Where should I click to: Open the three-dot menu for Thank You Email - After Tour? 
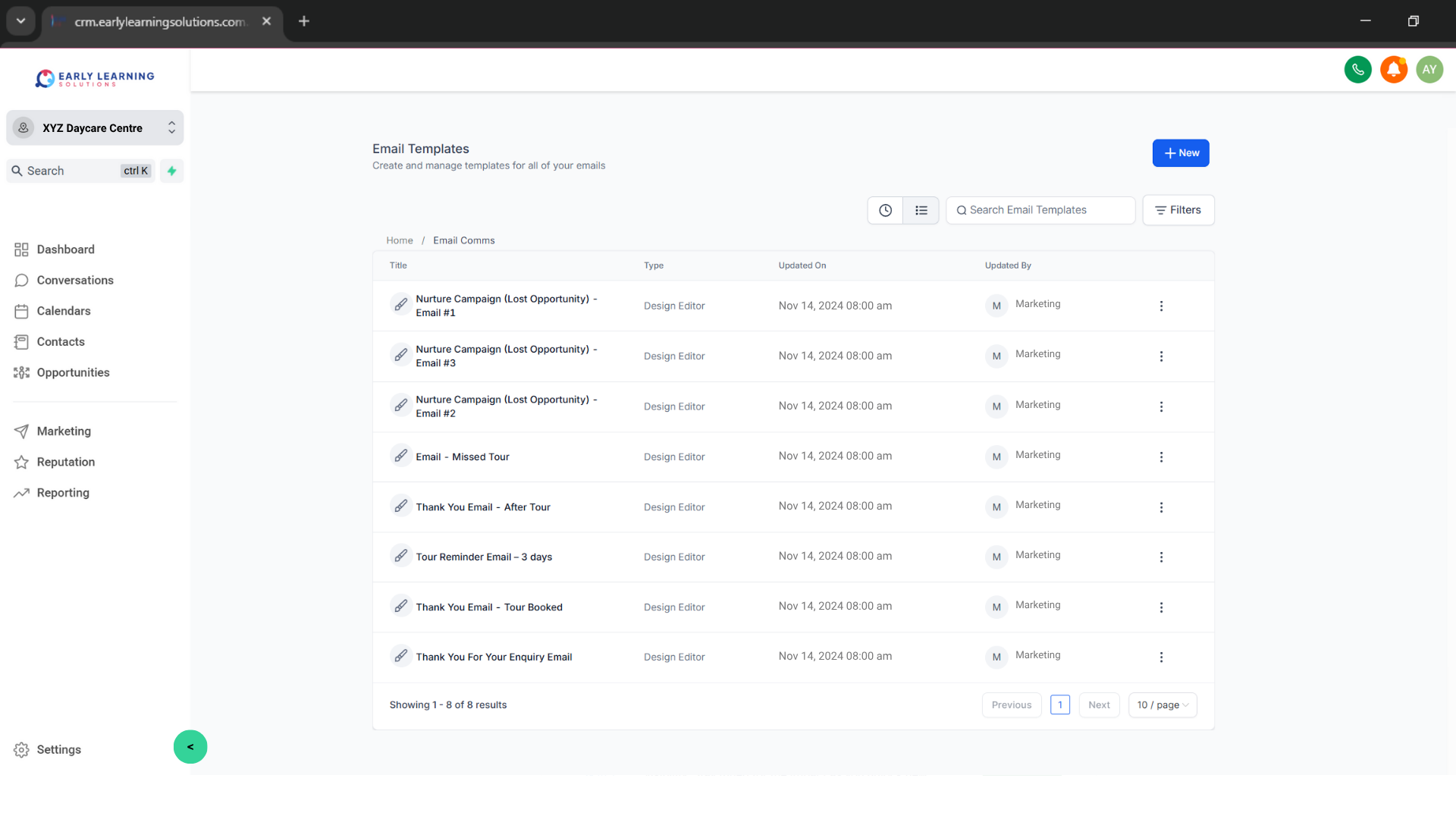tap(1161, 507)
